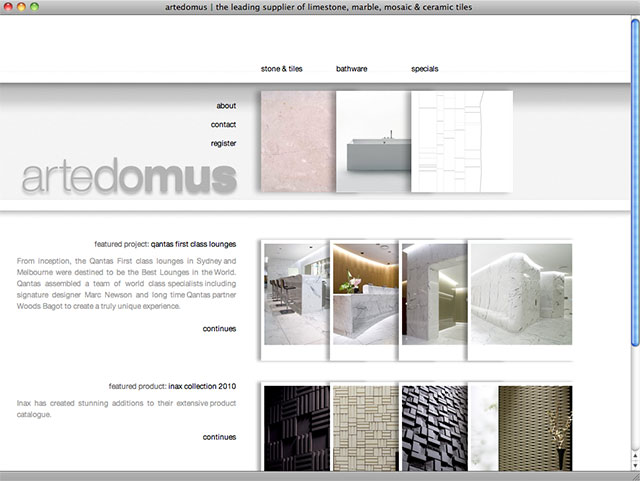Select the grey bathtub thumbnail
Screen dimensions: 640x481
click(x=373, y=141)
